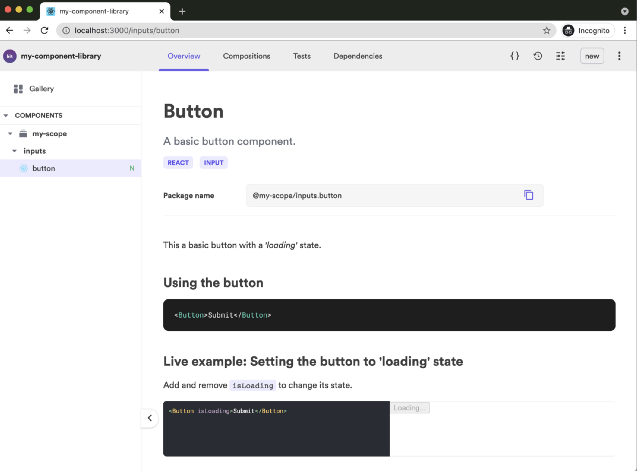Screen dimensions: 637x471
Task: Bookmark this page with the star icon
Action: coord(546,30)
